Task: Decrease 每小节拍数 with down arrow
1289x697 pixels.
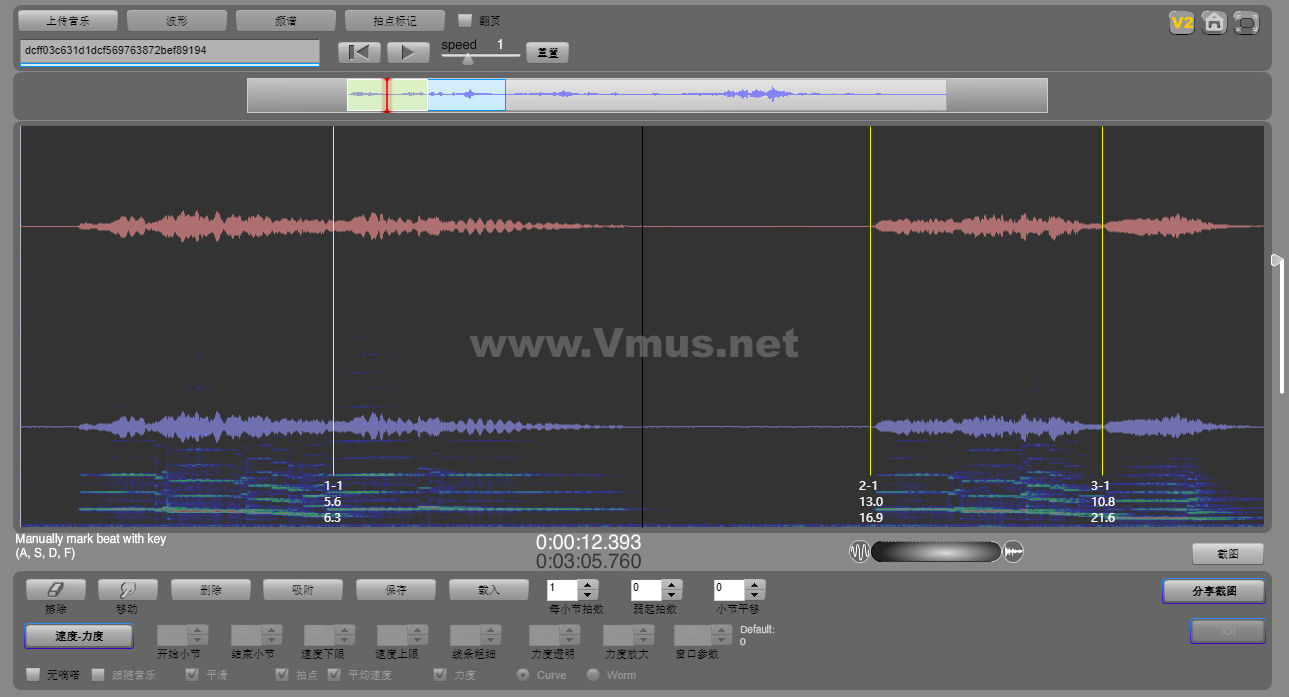Action: coord(589,595)
